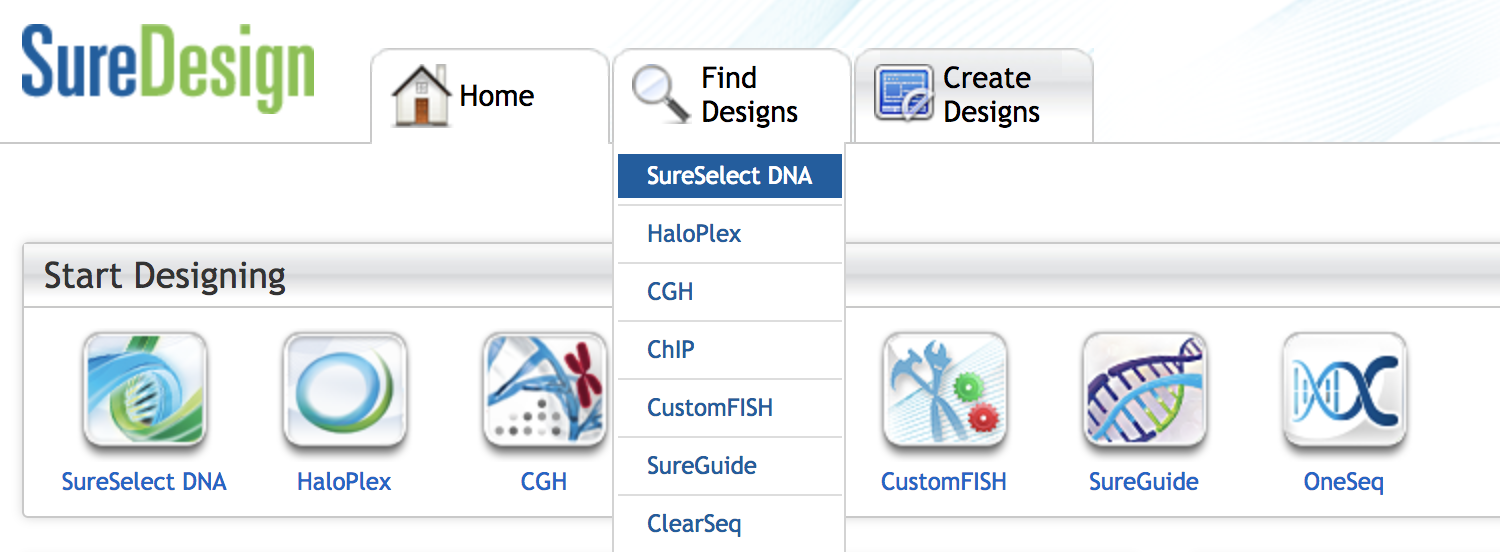Switch to the Home tab
Viewport: 1500px width, 552px height.
(x=490, y=96)
